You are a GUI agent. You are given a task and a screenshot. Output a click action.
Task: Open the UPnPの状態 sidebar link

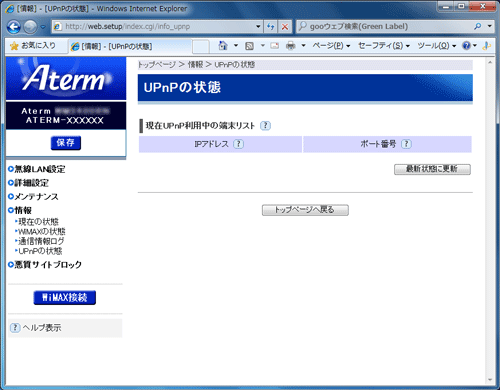[x=39, y=251]
